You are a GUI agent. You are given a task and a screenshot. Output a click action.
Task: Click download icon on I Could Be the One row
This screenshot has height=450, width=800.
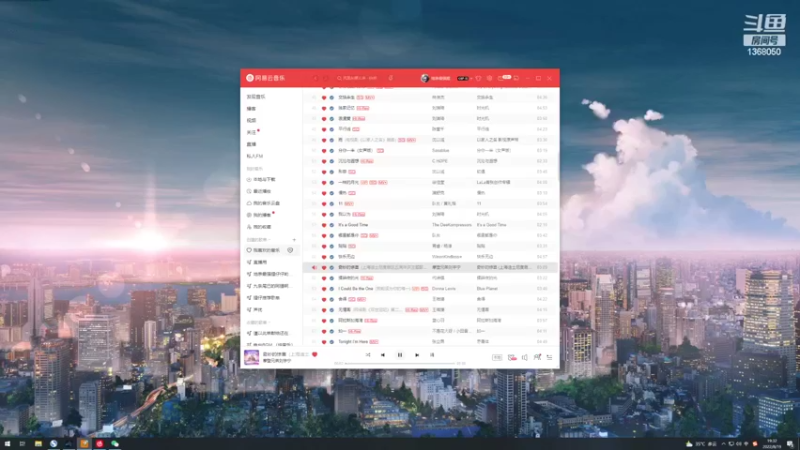click(332, 289)
